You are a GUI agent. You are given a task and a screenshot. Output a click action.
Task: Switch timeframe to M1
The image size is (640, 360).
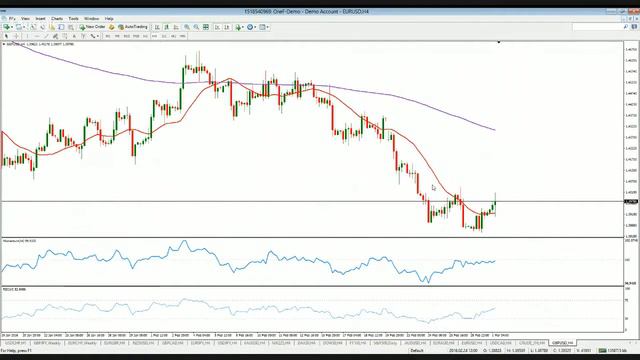coord(108,36)
